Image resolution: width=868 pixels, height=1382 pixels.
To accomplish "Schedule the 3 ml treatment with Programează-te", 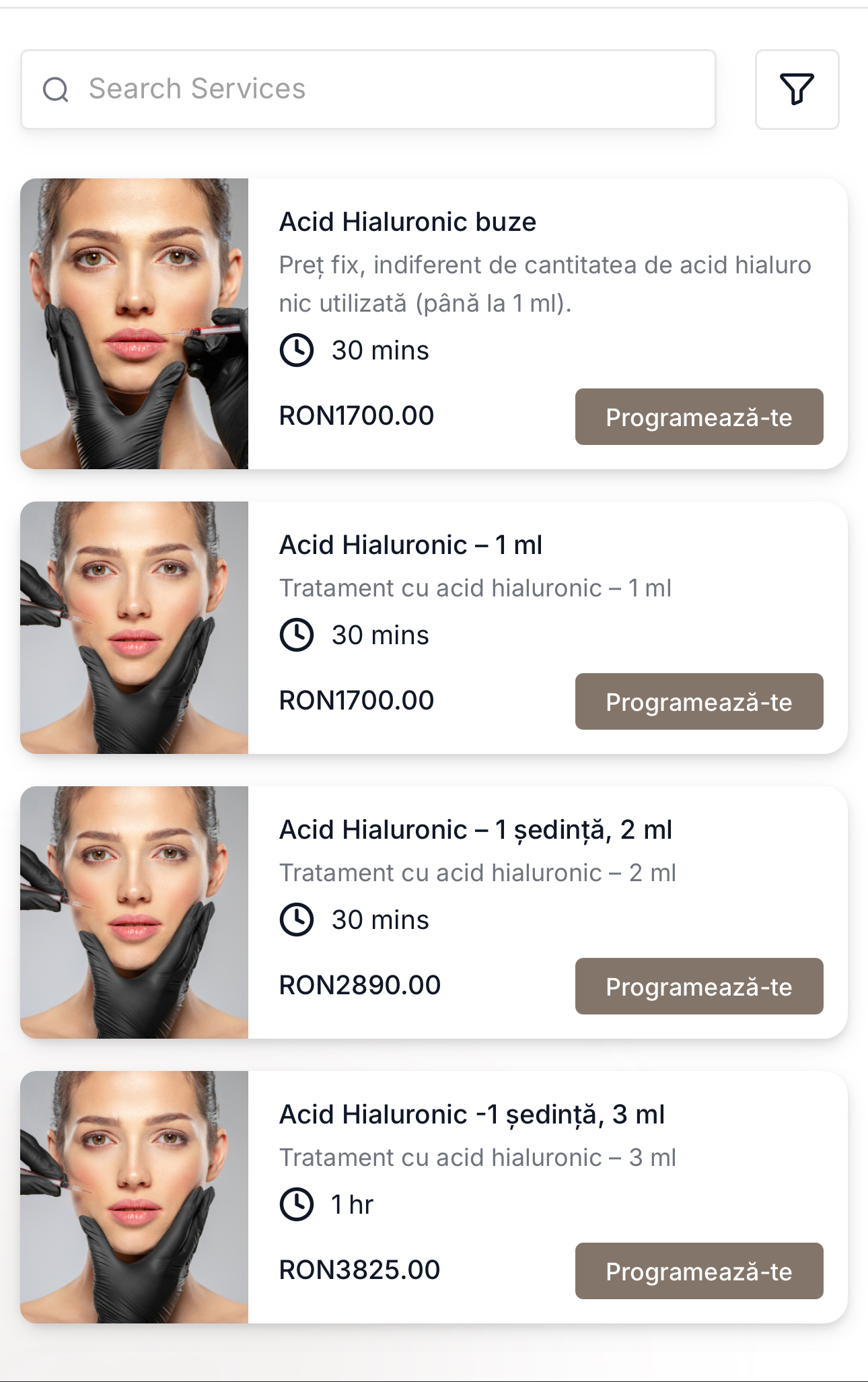I will (x=698, y=1271).
